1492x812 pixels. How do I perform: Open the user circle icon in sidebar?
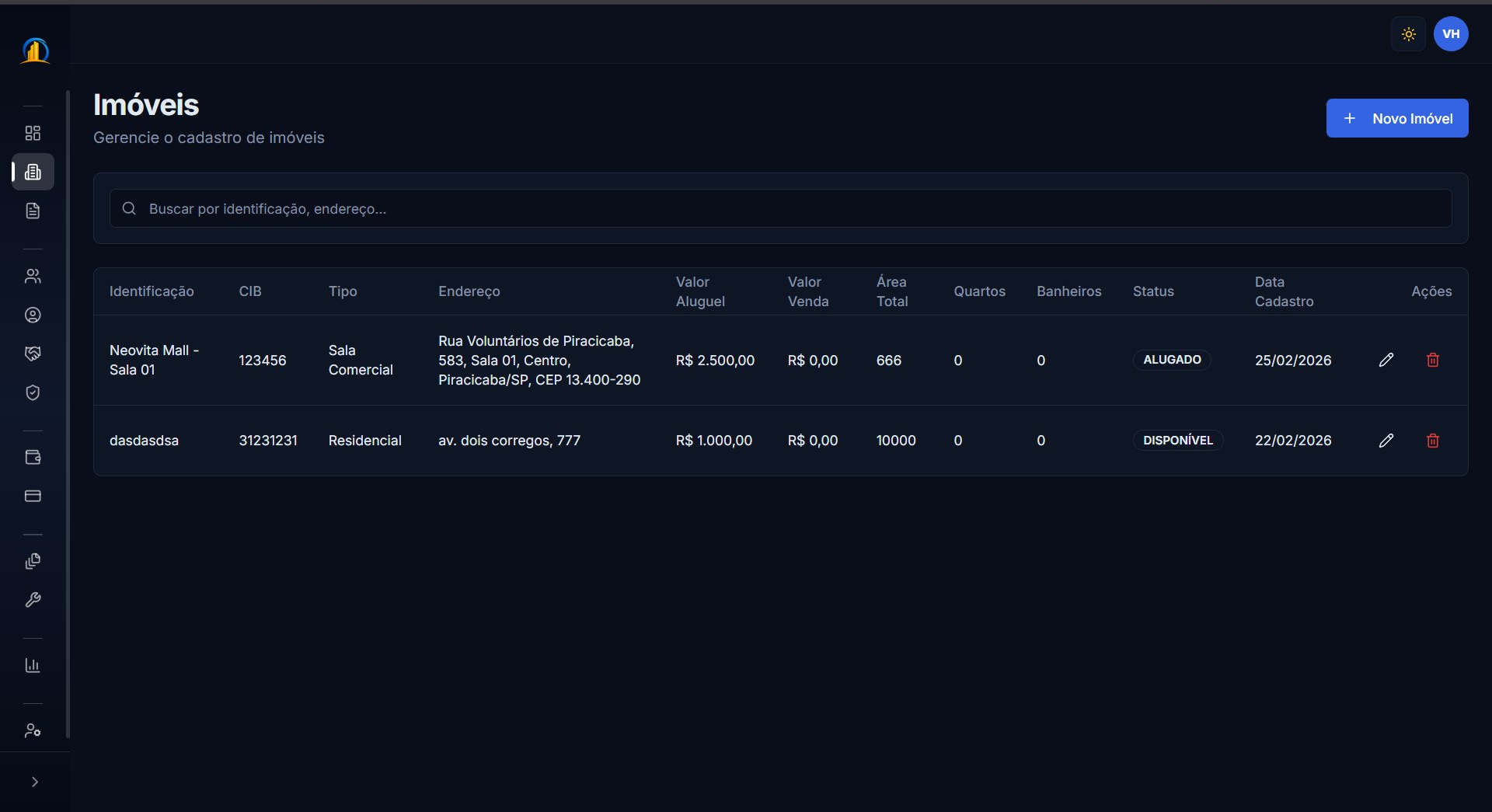click(x=33, y=315)
